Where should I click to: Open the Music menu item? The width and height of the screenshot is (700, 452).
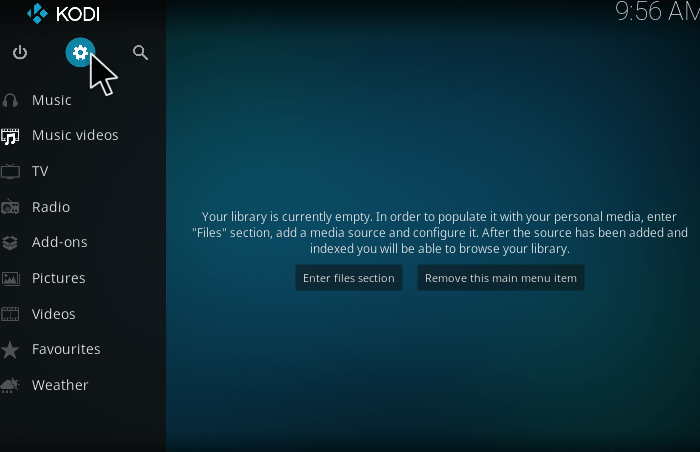click(52, 100)
